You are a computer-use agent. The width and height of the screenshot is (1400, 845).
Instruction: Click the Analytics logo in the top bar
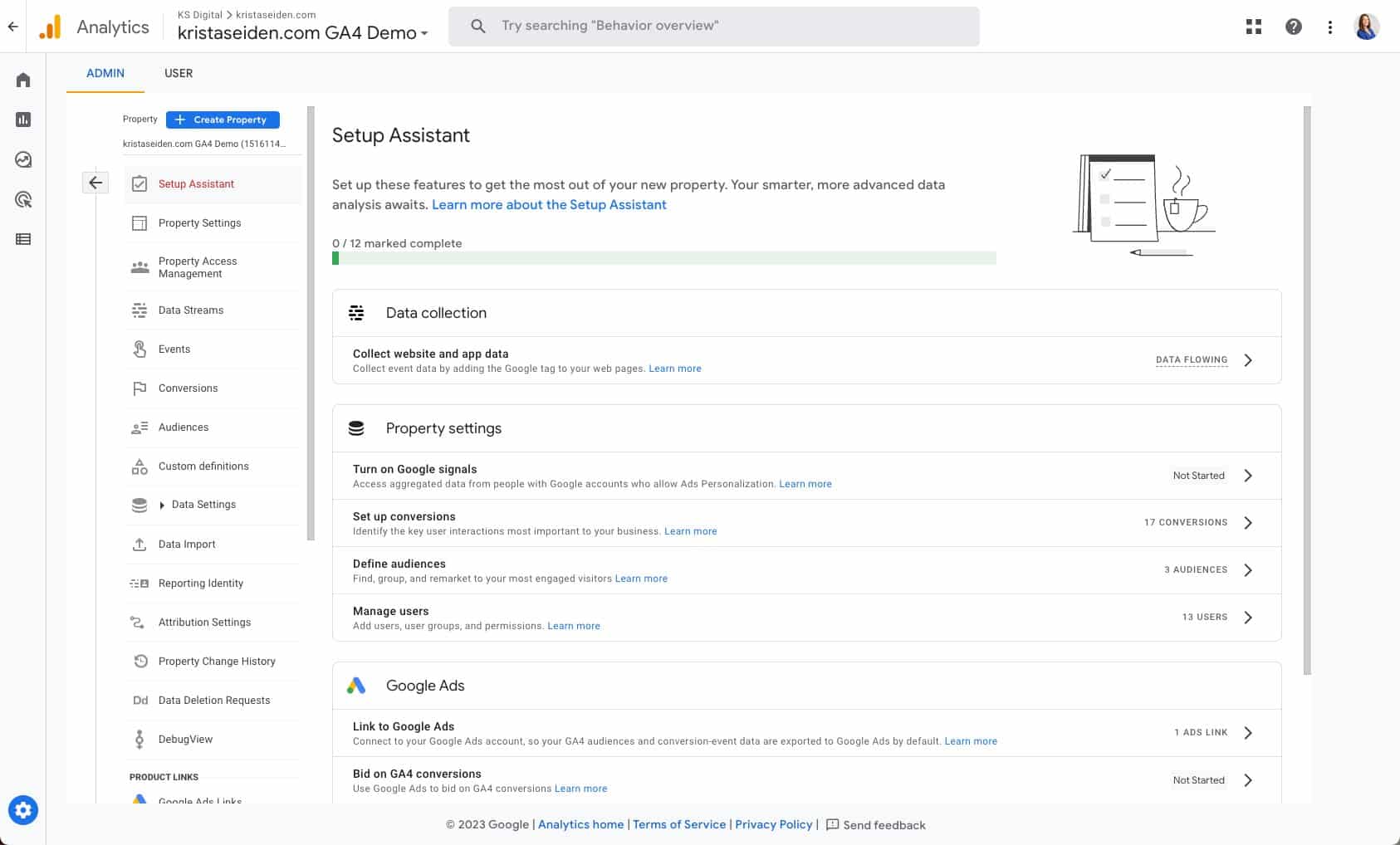(x=95, y=26)
